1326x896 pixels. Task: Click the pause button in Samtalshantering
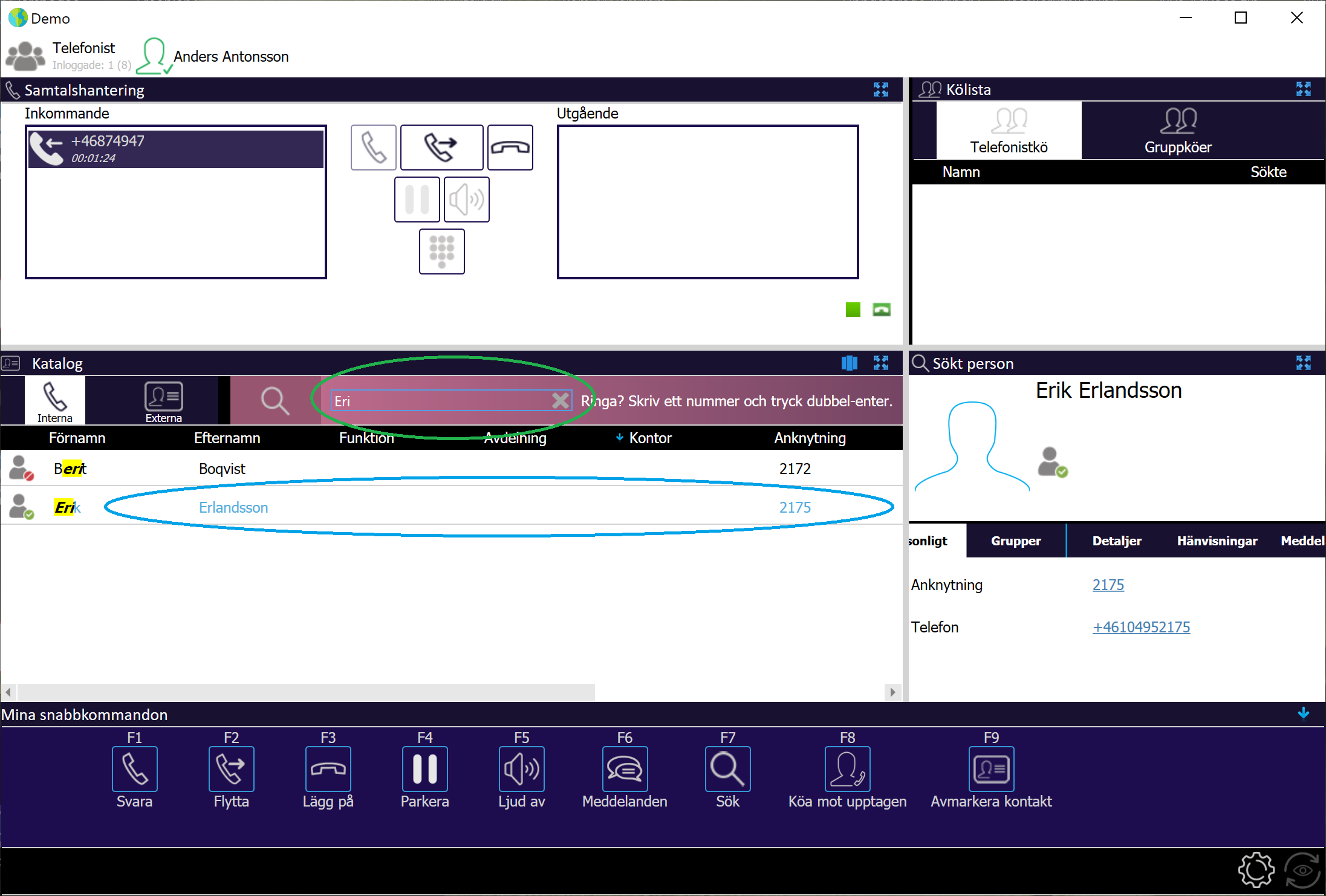click(417, 200)
